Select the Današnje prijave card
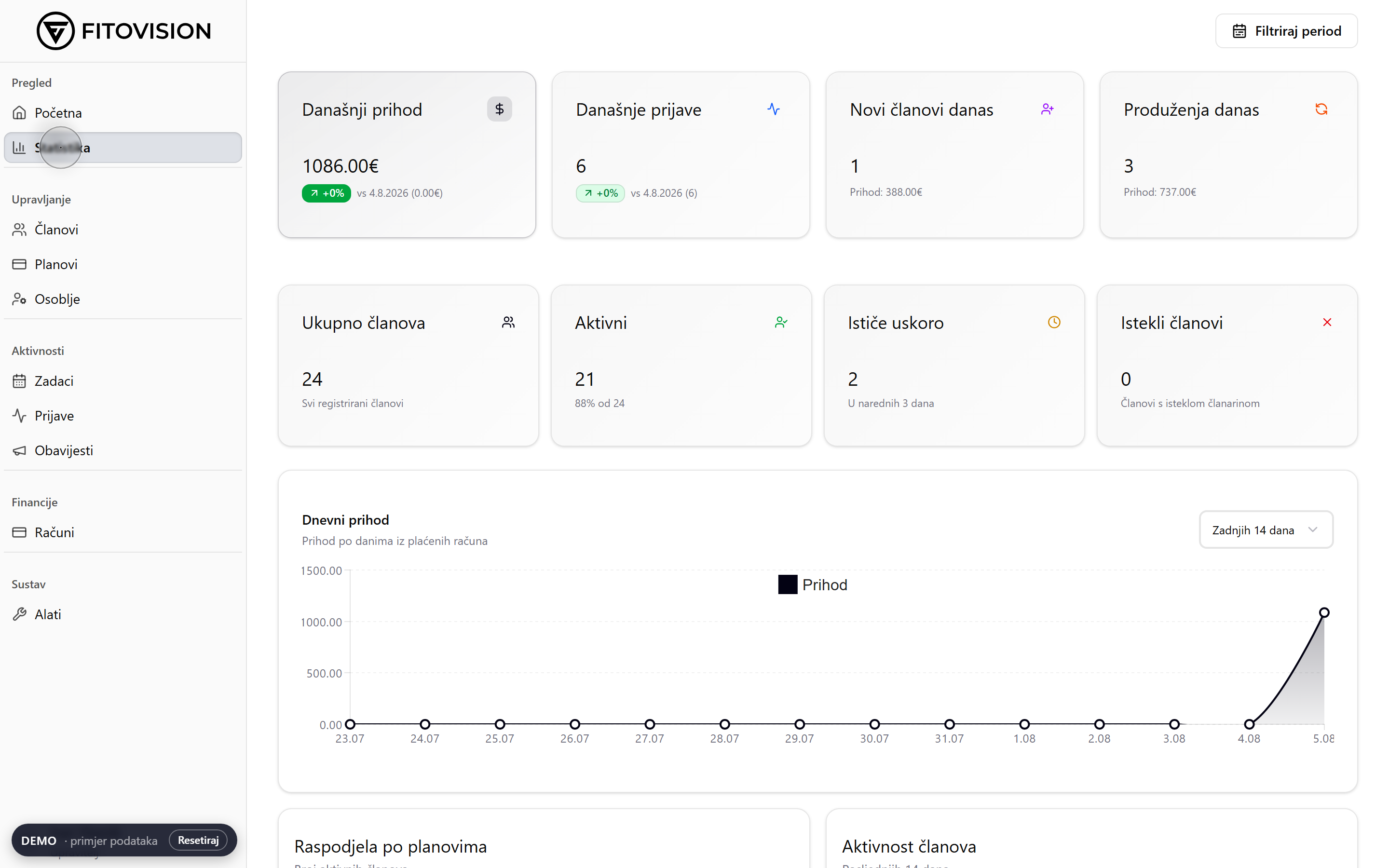Image resolution: width=1389 pixels, height=868 pixels. tap(681, 154)
